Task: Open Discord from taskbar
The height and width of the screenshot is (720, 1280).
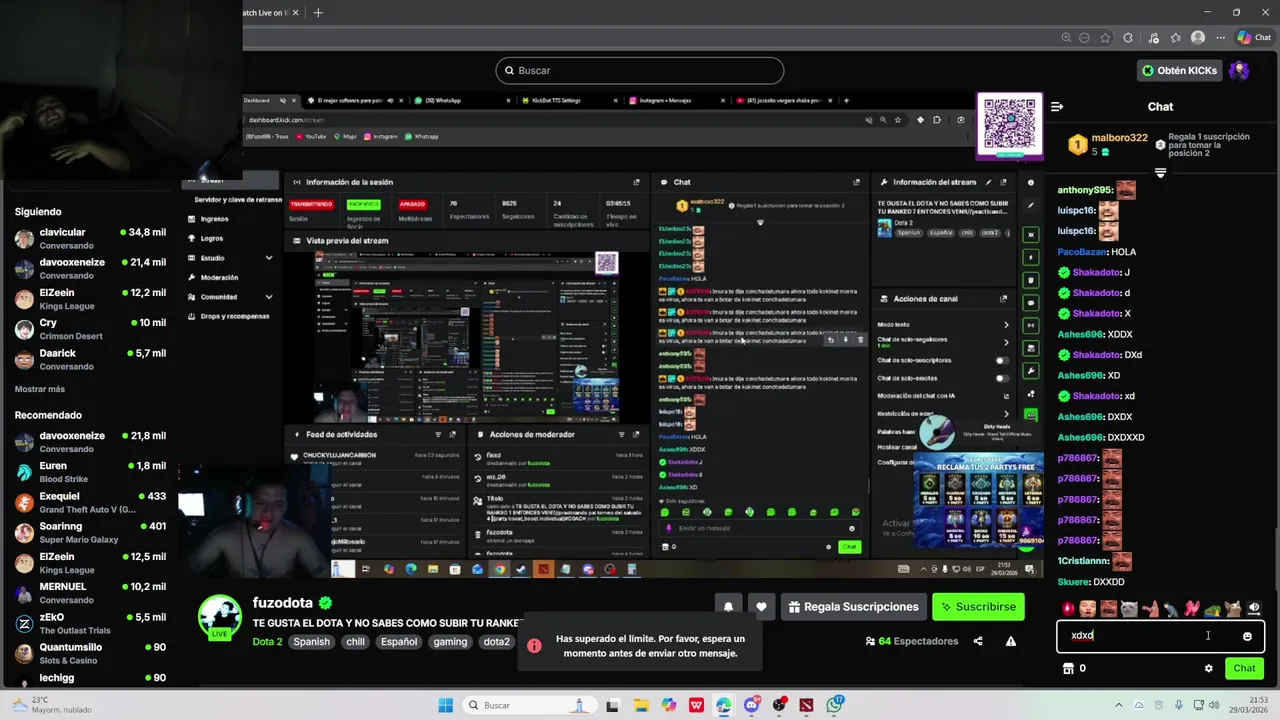Action: click(x=751, y=705)
